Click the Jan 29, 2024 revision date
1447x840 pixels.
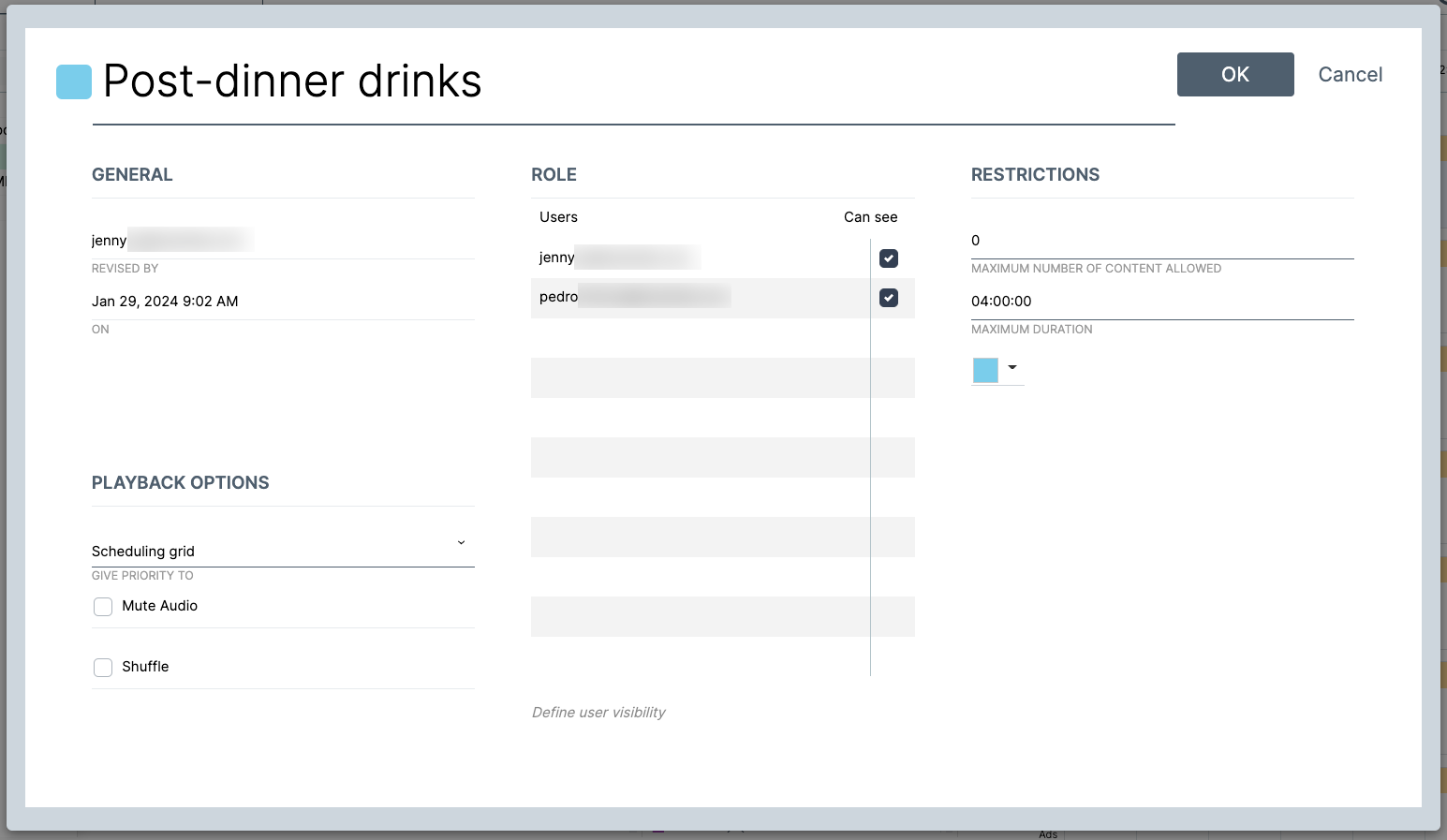click(x=165, y=302)
